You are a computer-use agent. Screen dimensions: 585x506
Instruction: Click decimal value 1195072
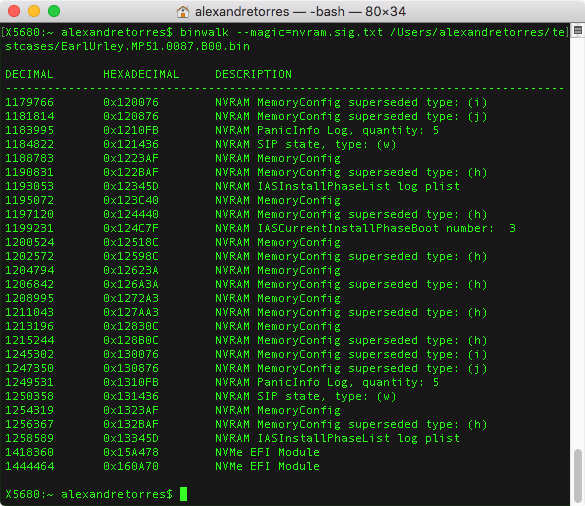(29, 200)
